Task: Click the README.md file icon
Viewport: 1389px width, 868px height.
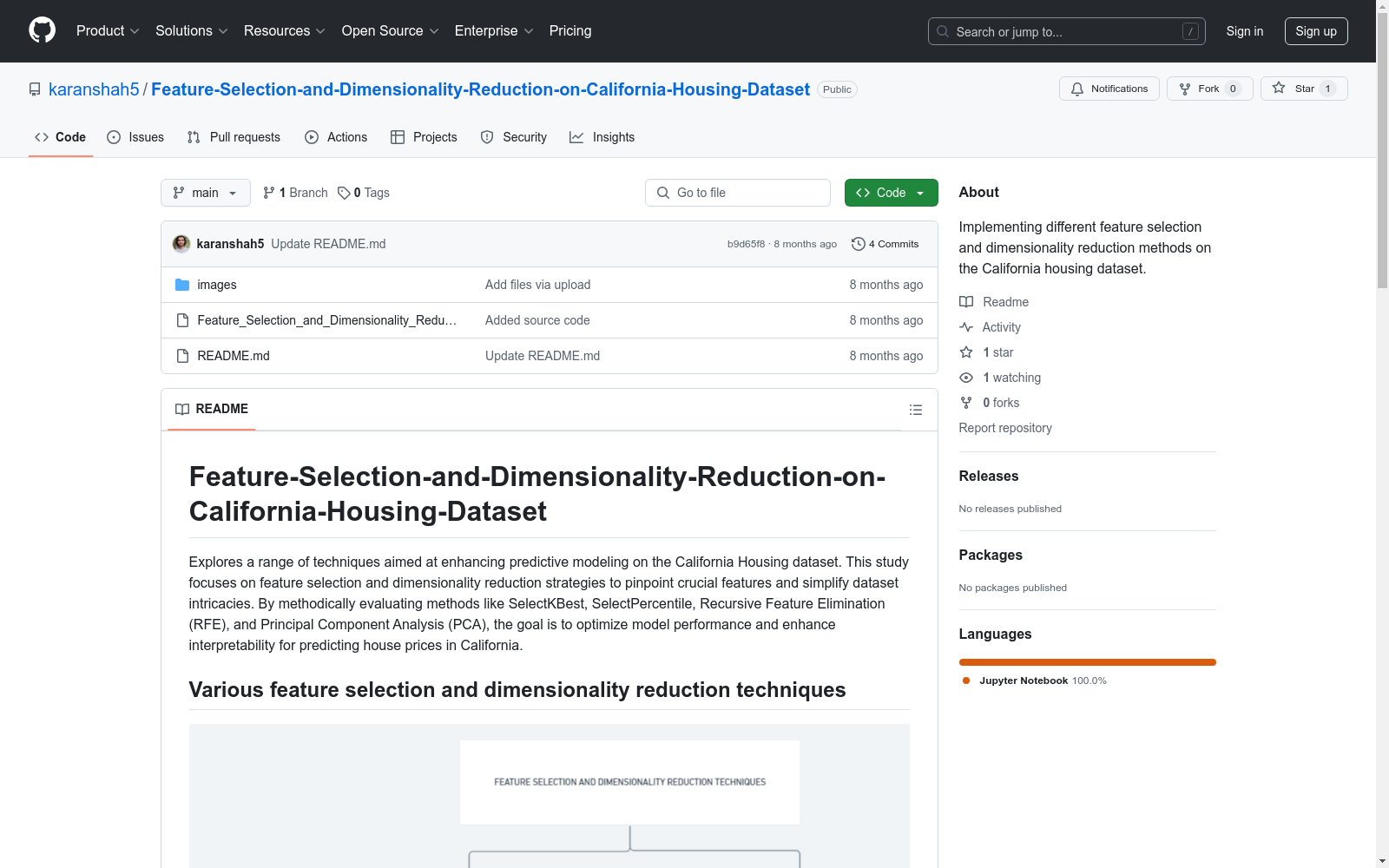Action: 182,356
